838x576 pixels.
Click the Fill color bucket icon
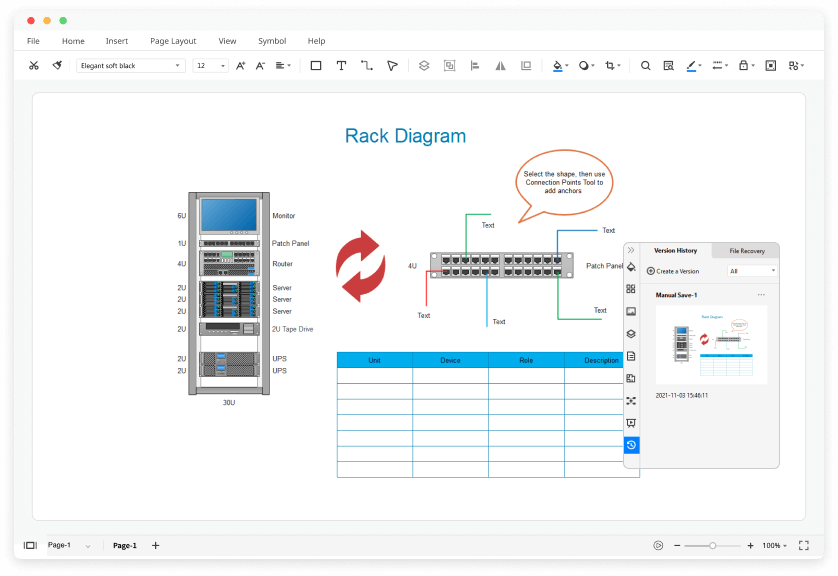557,64
